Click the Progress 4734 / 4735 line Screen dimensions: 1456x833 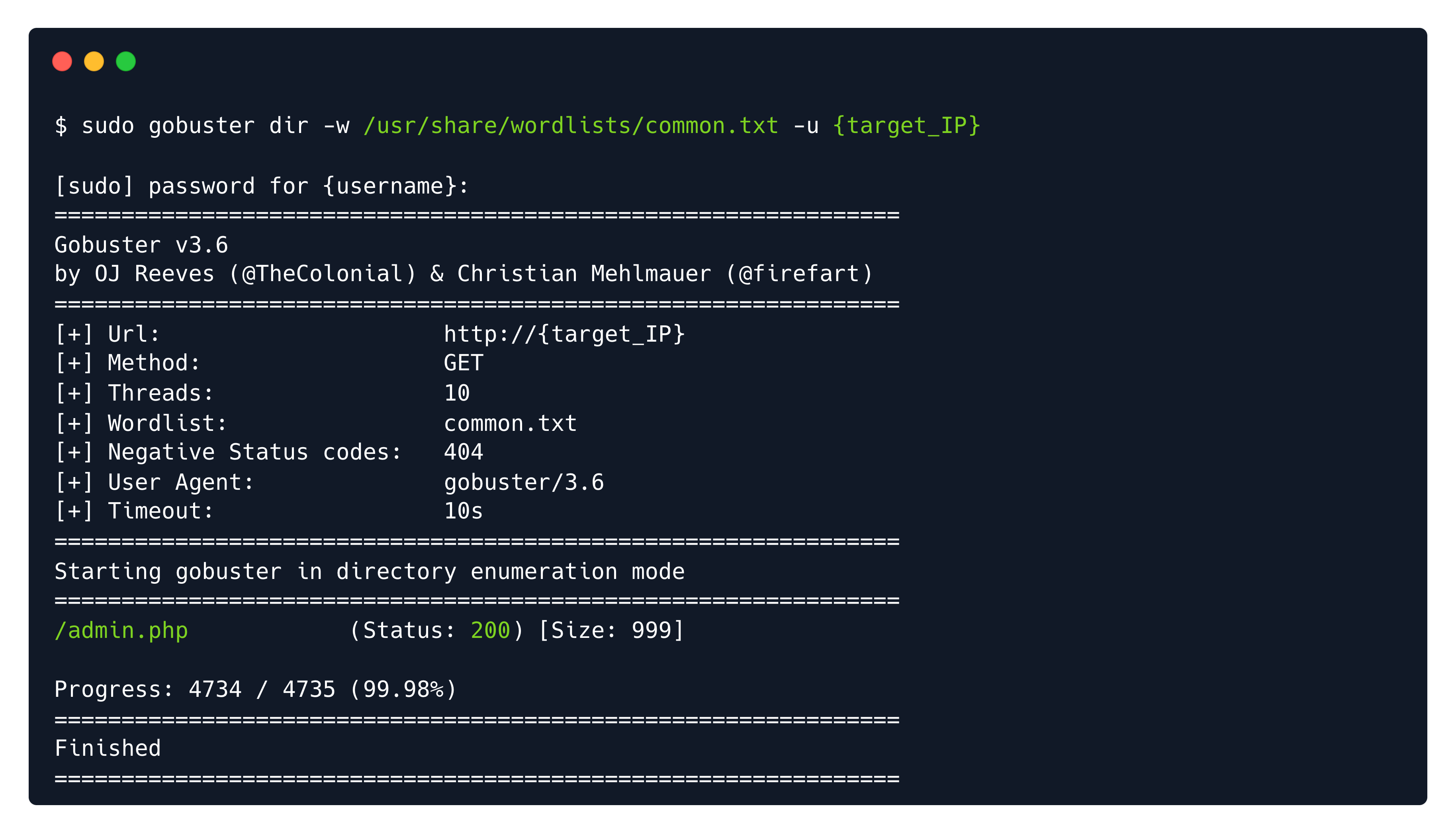[x=256, y=689]
